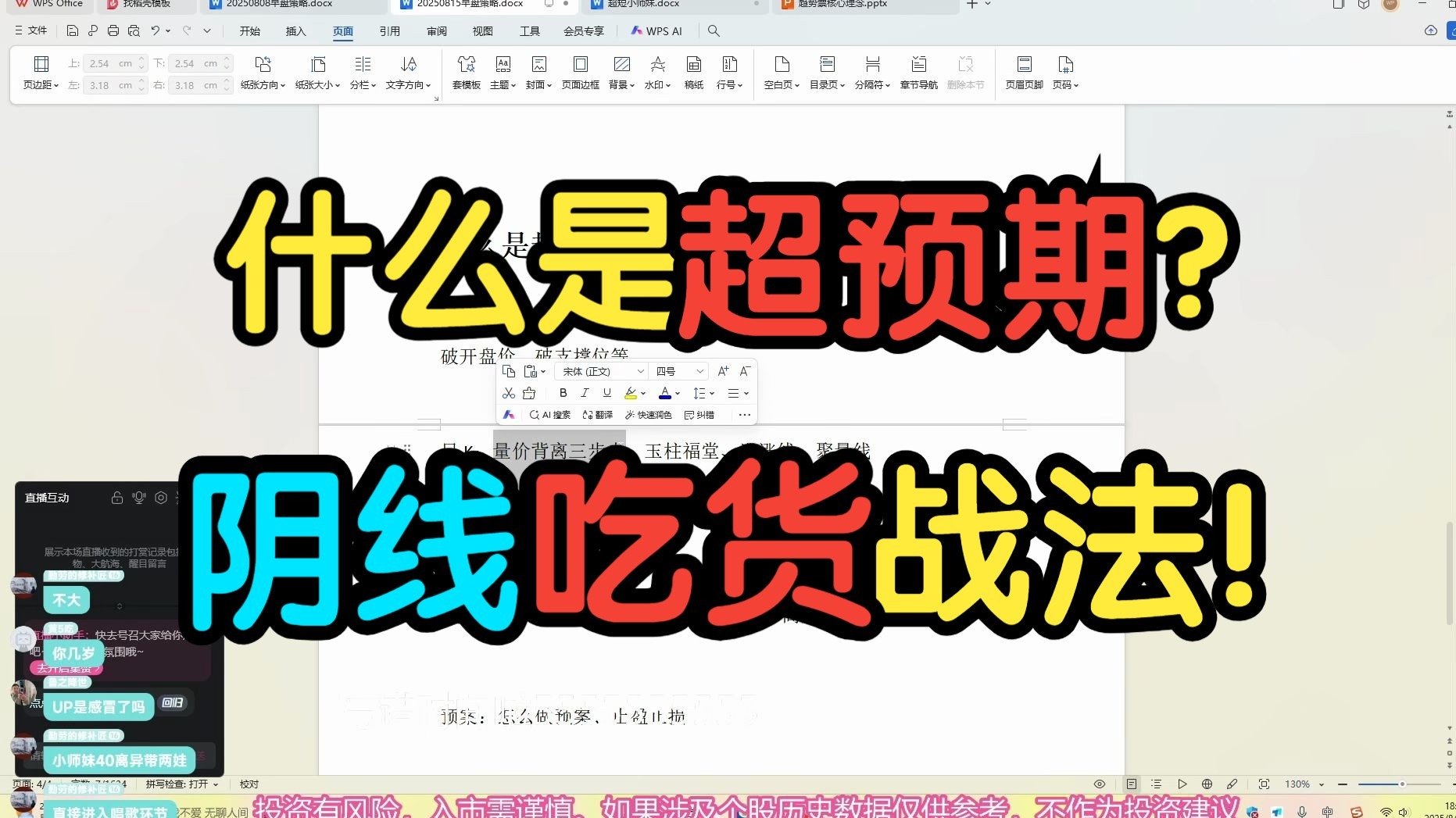Viewport: 1456px width, 818px height.
Task: Click the Copy icon in floating toolbar
Action: pos(509,371)
